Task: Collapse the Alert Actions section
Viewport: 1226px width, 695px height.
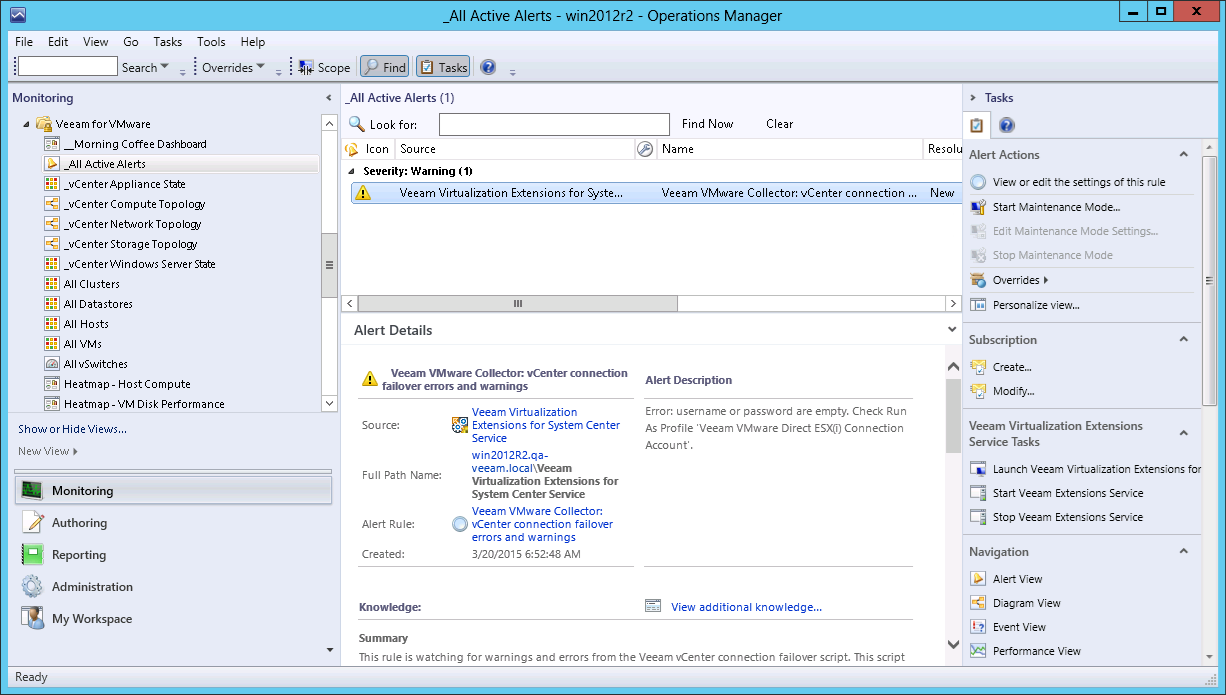Action: pyautogui.click(x=1184, y=154)
